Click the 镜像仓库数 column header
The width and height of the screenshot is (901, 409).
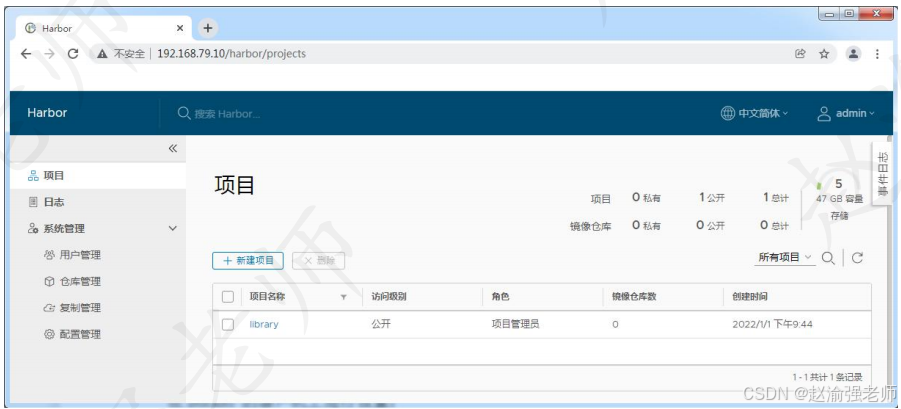[x=634, y=297]
